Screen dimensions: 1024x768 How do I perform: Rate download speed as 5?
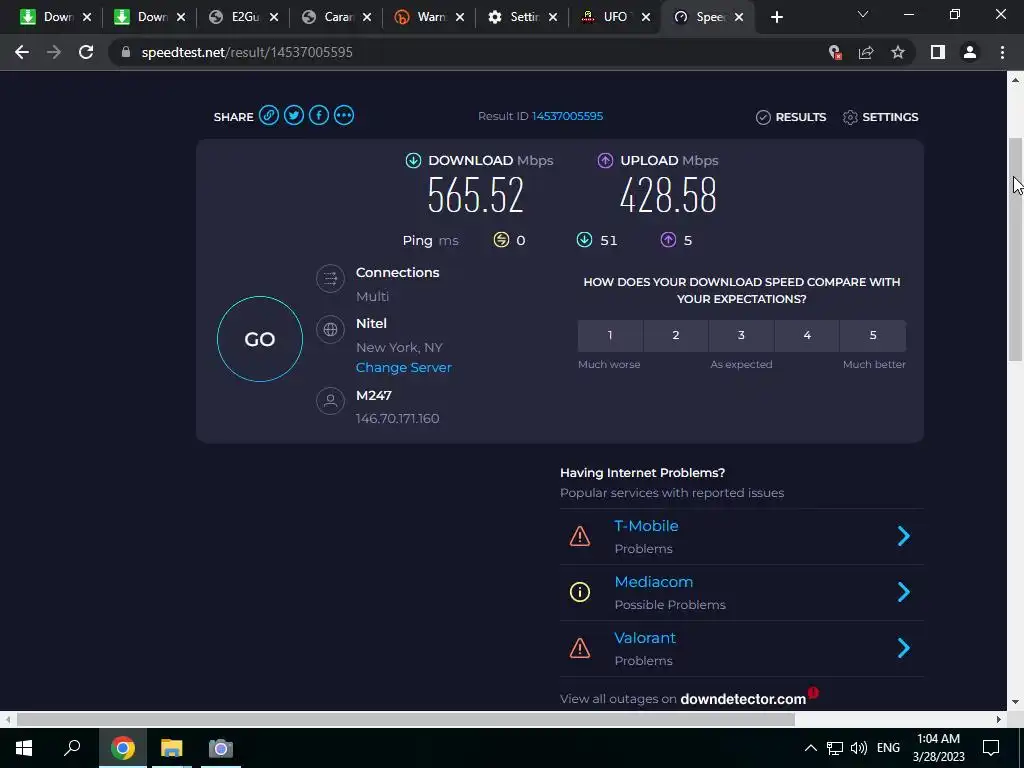pyautogui.click(x=873, y=335)
